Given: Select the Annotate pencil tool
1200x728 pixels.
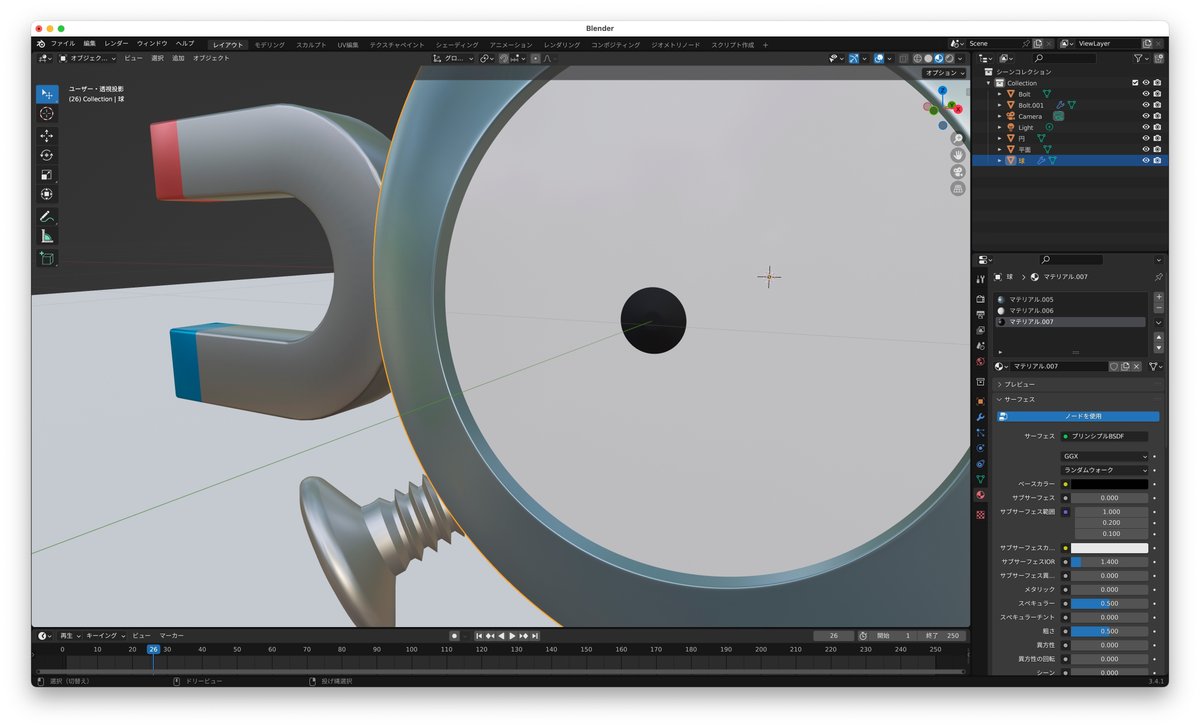Looking at the screenshot, I should pos(47,216).
